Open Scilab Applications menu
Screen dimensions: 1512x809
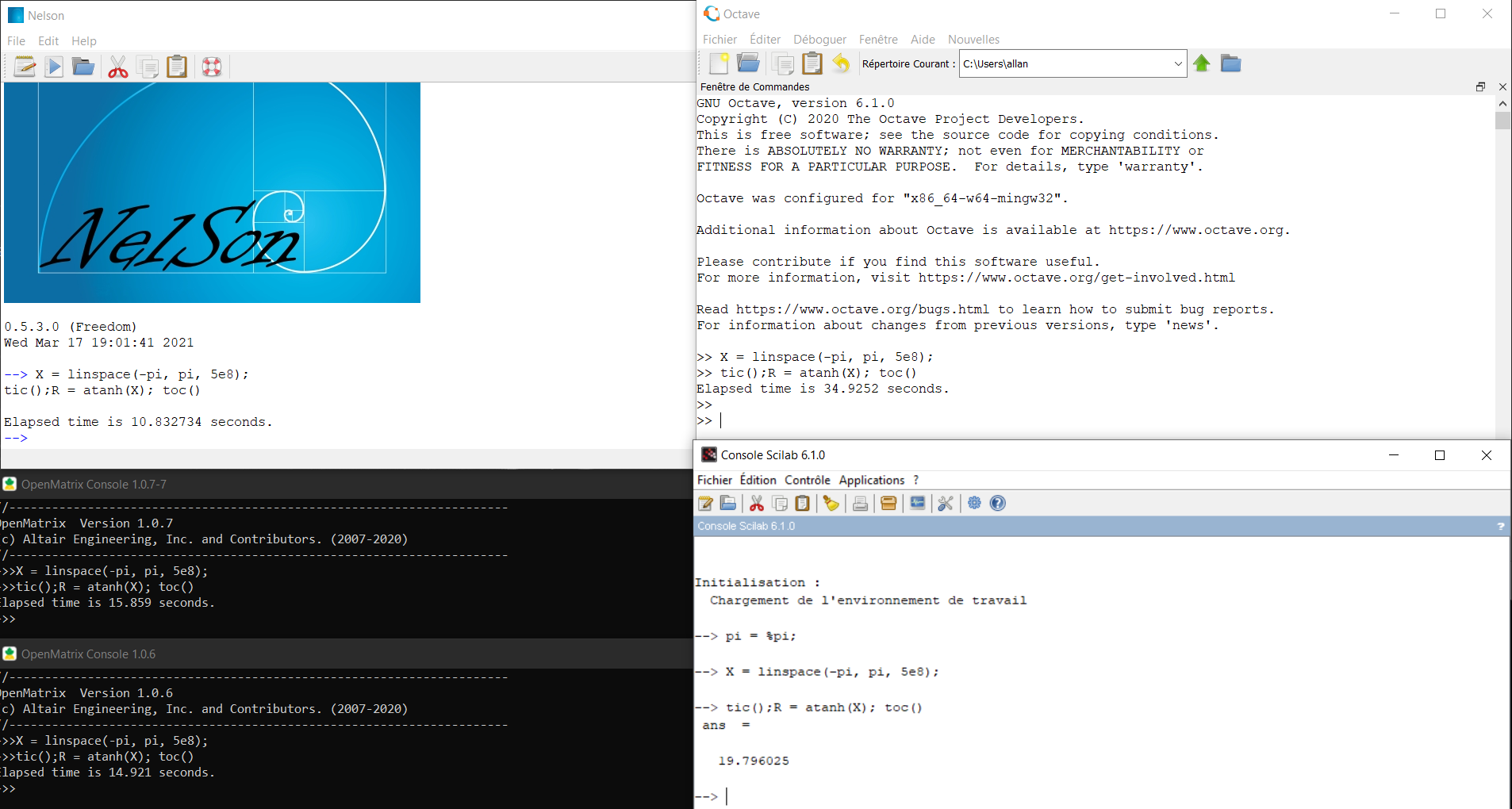872,480
